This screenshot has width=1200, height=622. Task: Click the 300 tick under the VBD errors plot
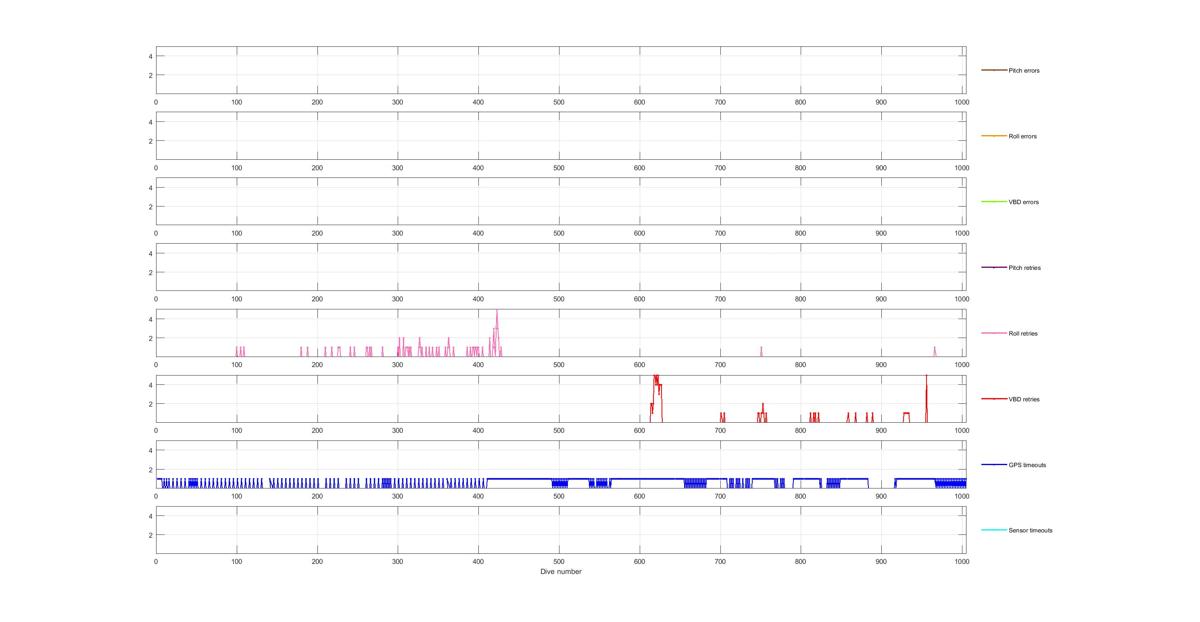coord(398,233)
